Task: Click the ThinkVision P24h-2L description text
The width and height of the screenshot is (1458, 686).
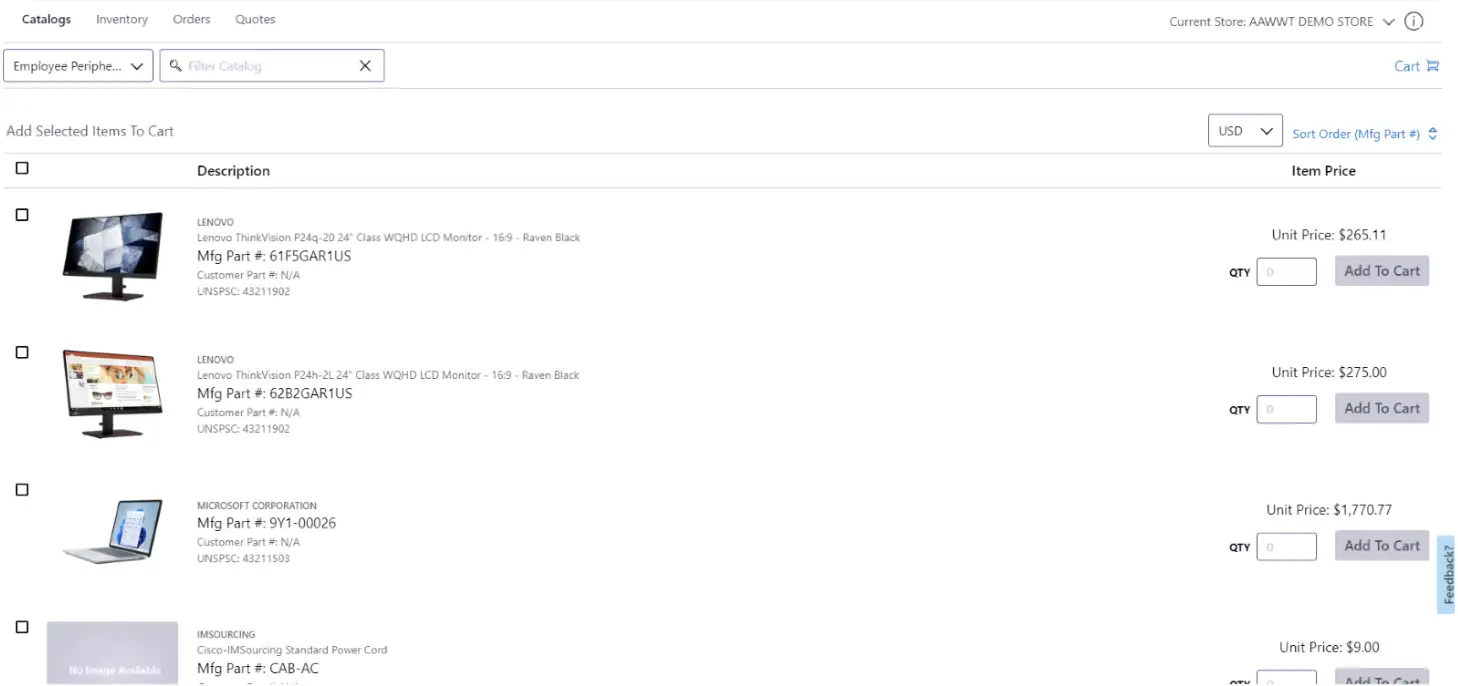Action: 388,375
